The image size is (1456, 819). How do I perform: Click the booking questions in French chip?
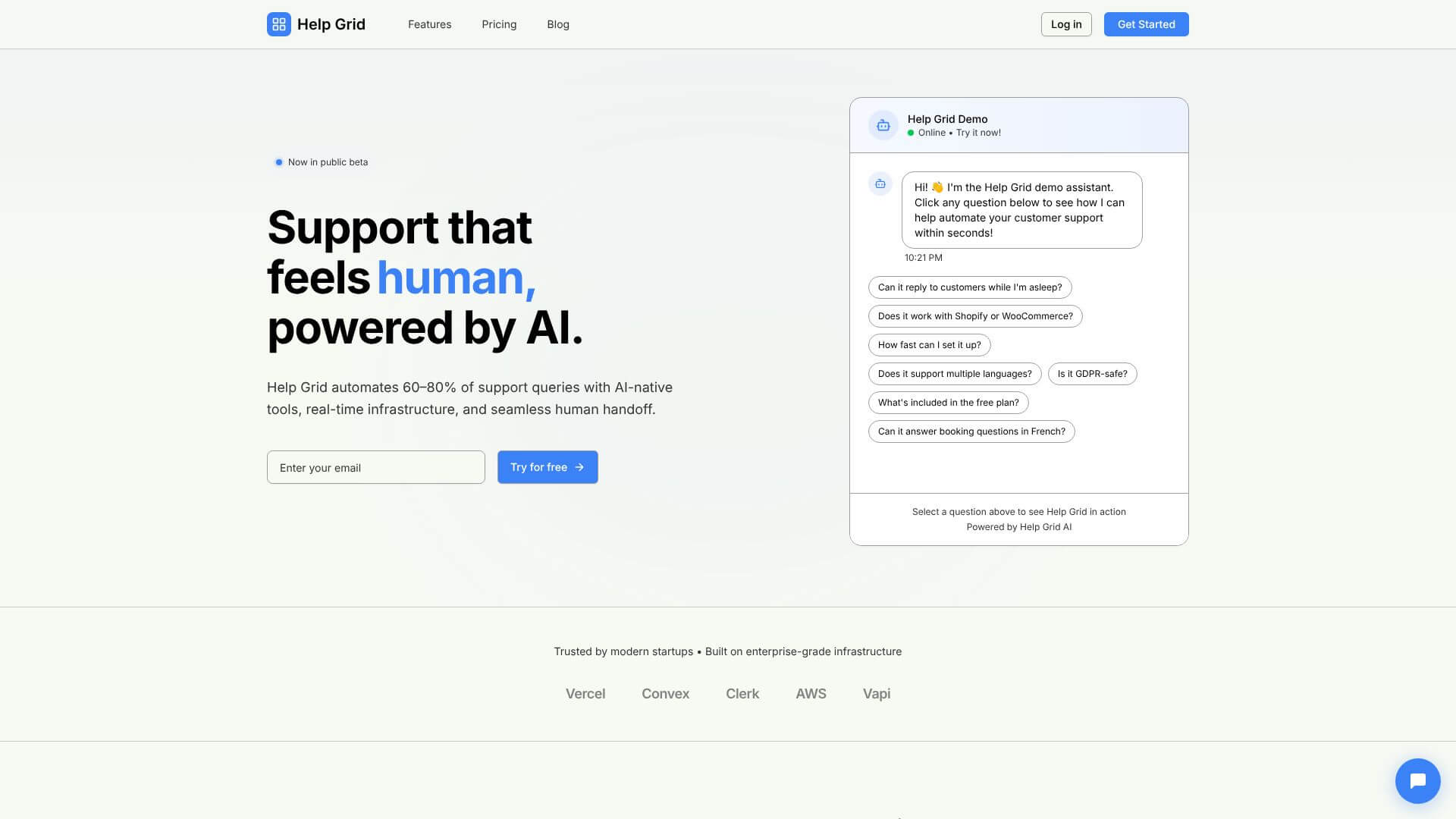971,431
